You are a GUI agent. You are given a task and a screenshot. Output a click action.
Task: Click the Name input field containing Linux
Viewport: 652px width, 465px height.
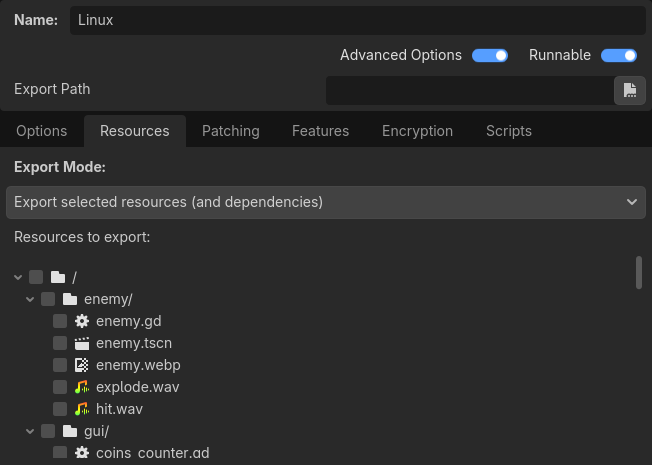point(357,20)
